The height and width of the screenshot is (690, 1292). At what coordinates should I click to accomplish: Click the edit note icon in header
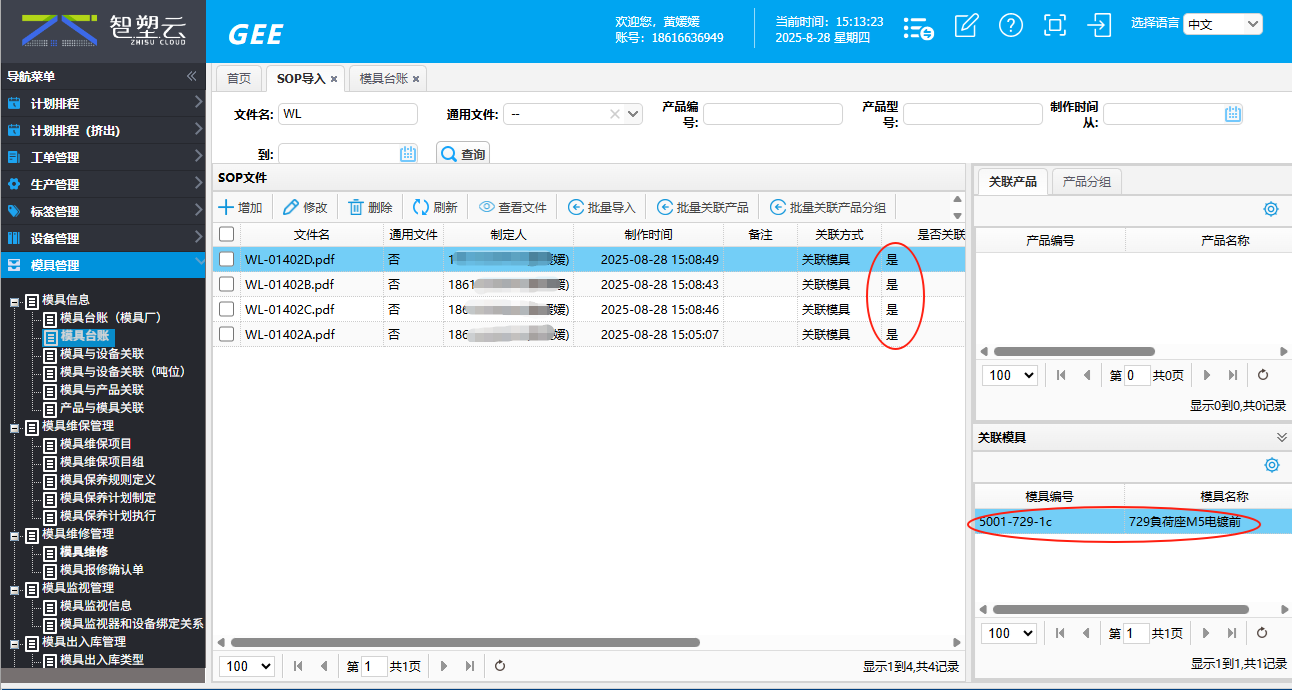pos(966,26)
